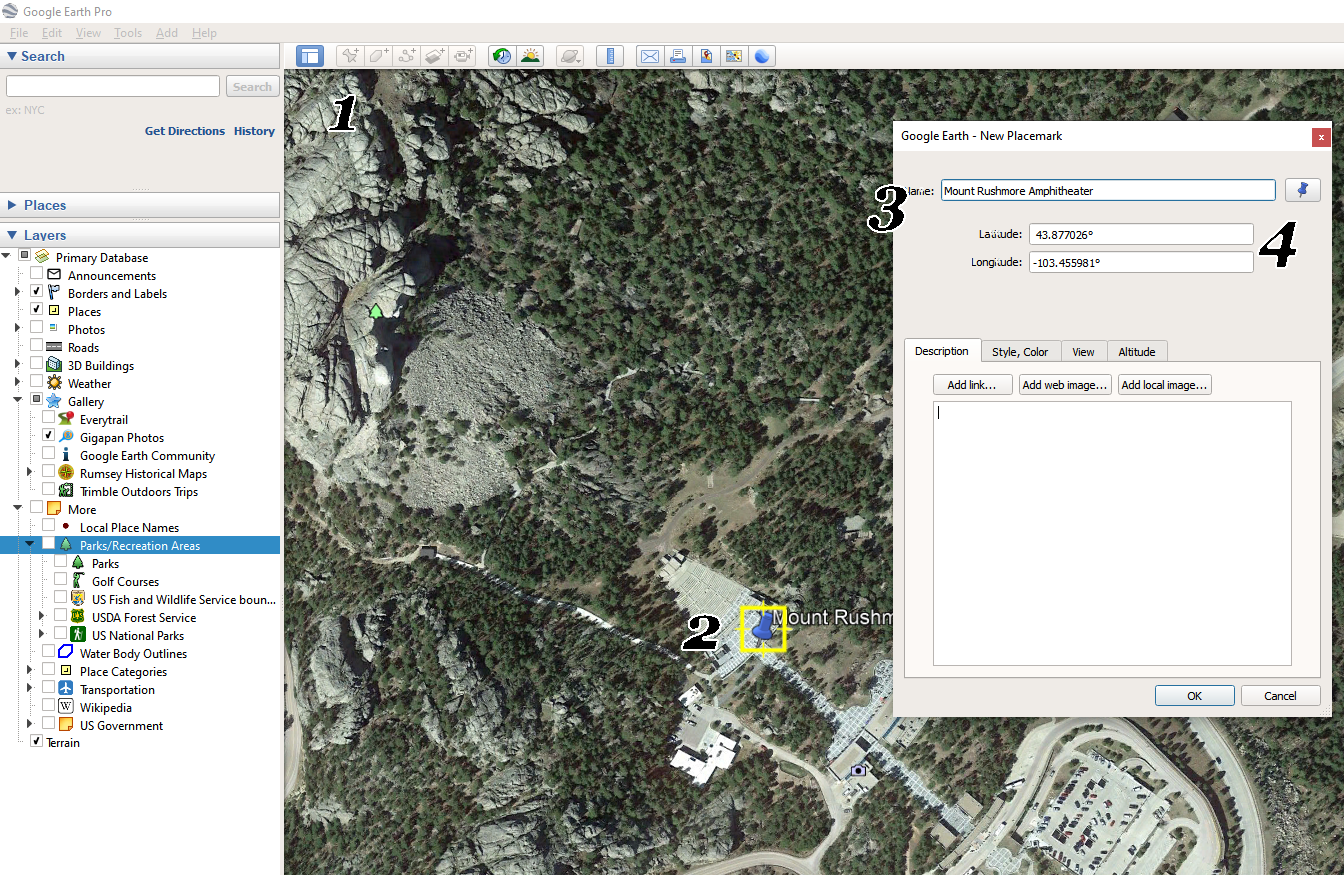This screenshot has width=1344, height=875.
Task: Click the Add link... button
Action: 972,385
